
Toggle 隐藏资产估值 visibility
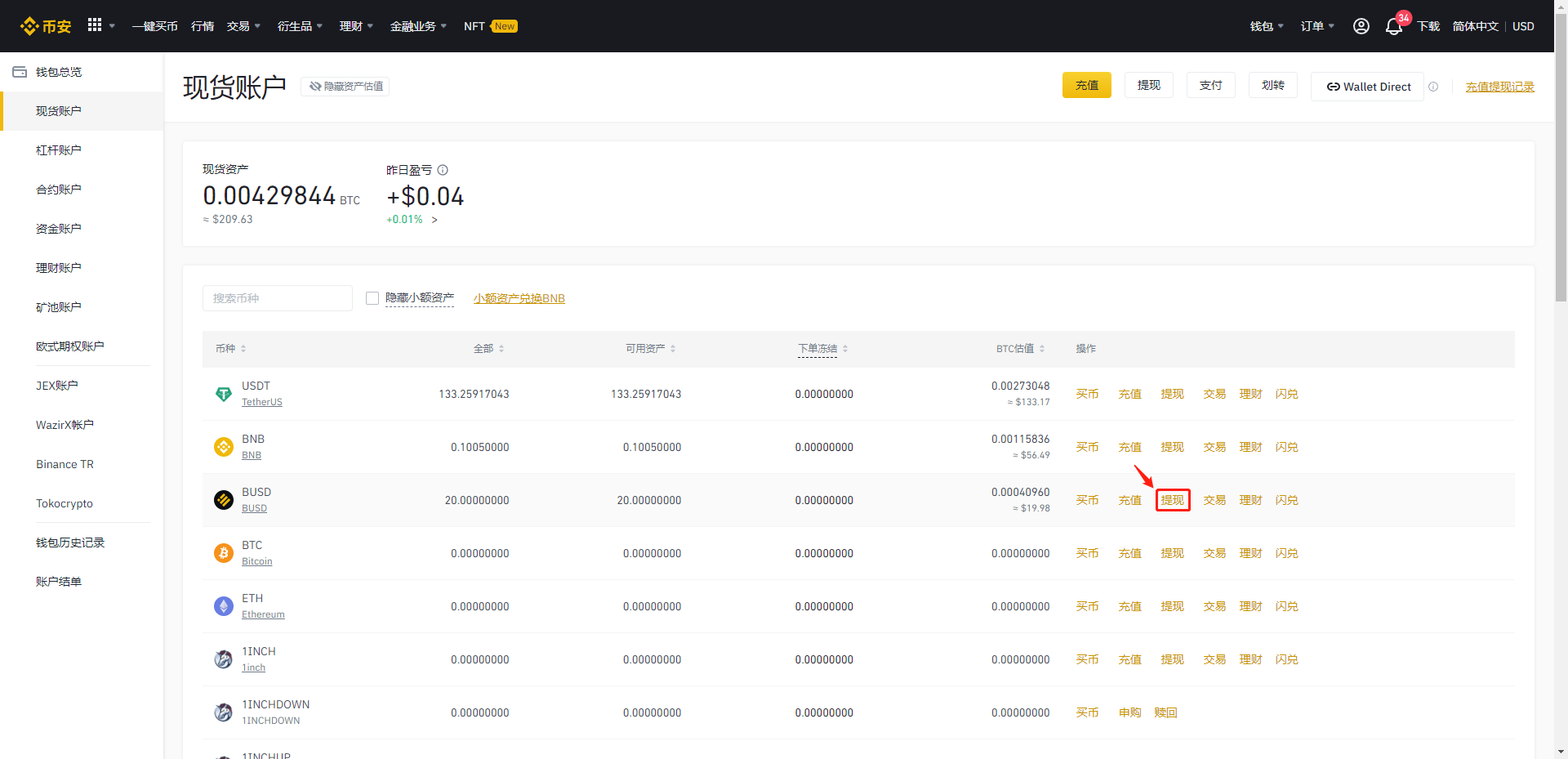345,87
